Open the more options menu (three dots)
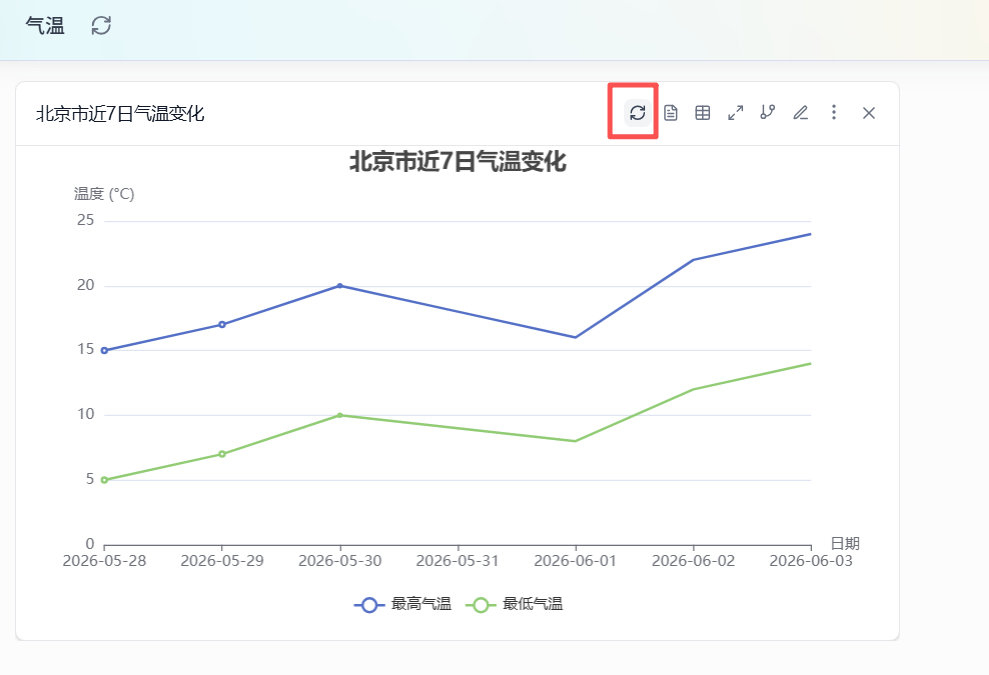The image size is (989, 675). pos(834,112)
